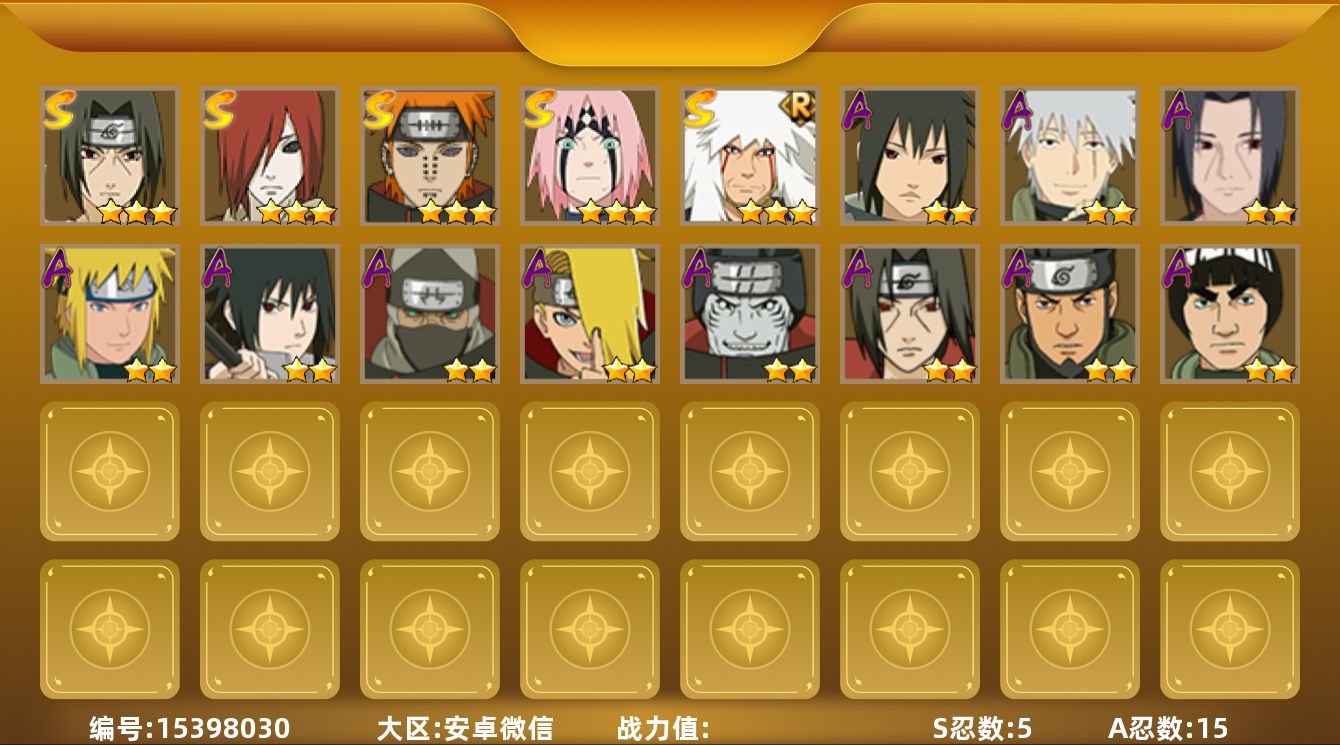1340x745 pixels.
Task: Select the hooded masked green-eyed ninja portrait
Action: click(429, 314)
